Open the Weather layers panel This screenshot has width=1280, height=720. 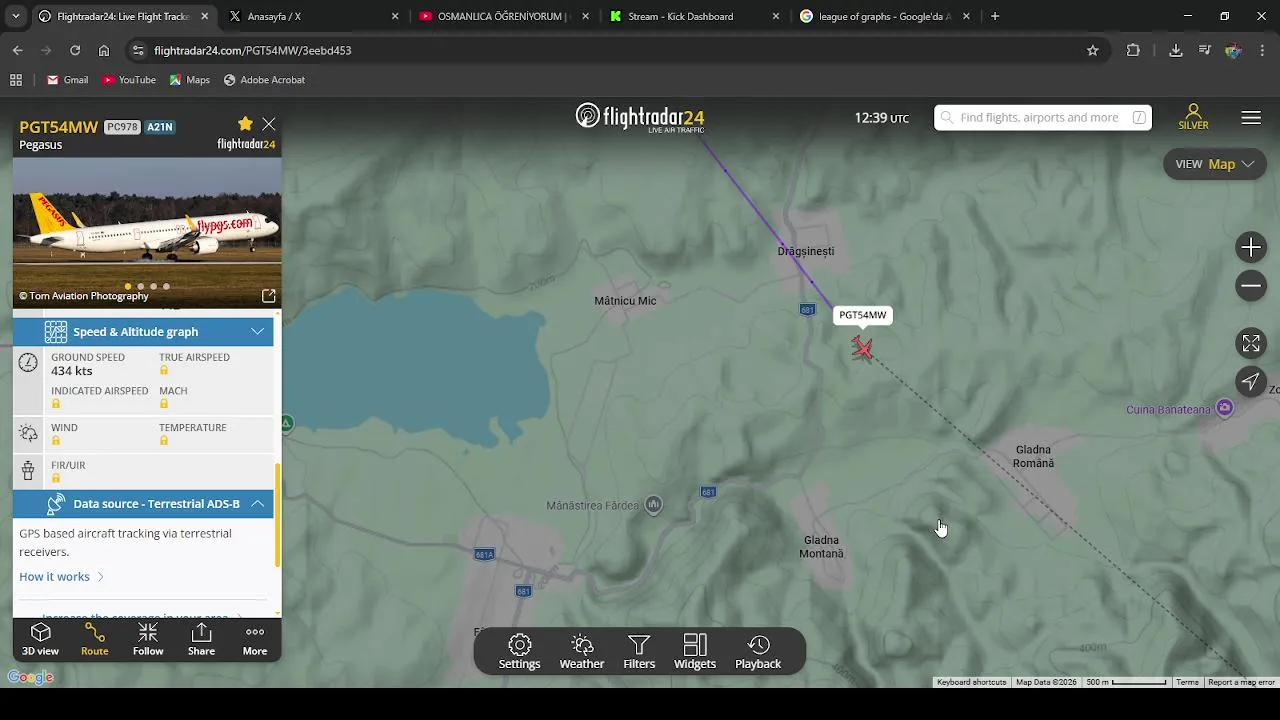point(582,652)
